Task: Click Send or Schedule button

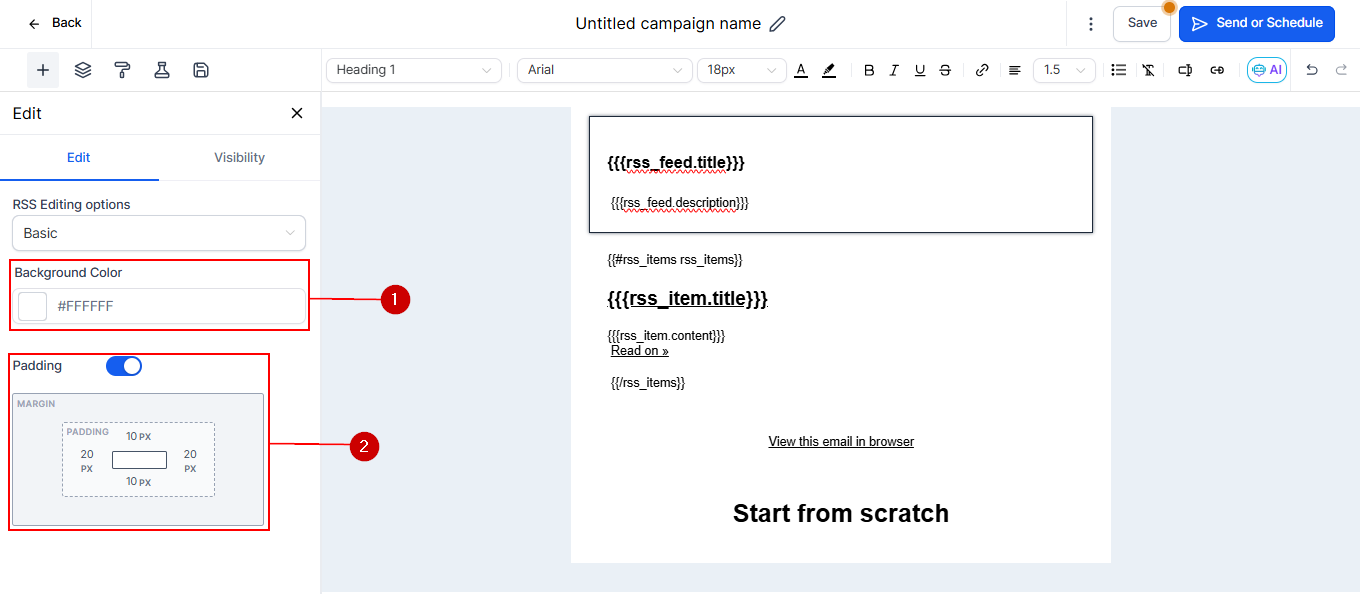Action: [x=1257, y=23]
